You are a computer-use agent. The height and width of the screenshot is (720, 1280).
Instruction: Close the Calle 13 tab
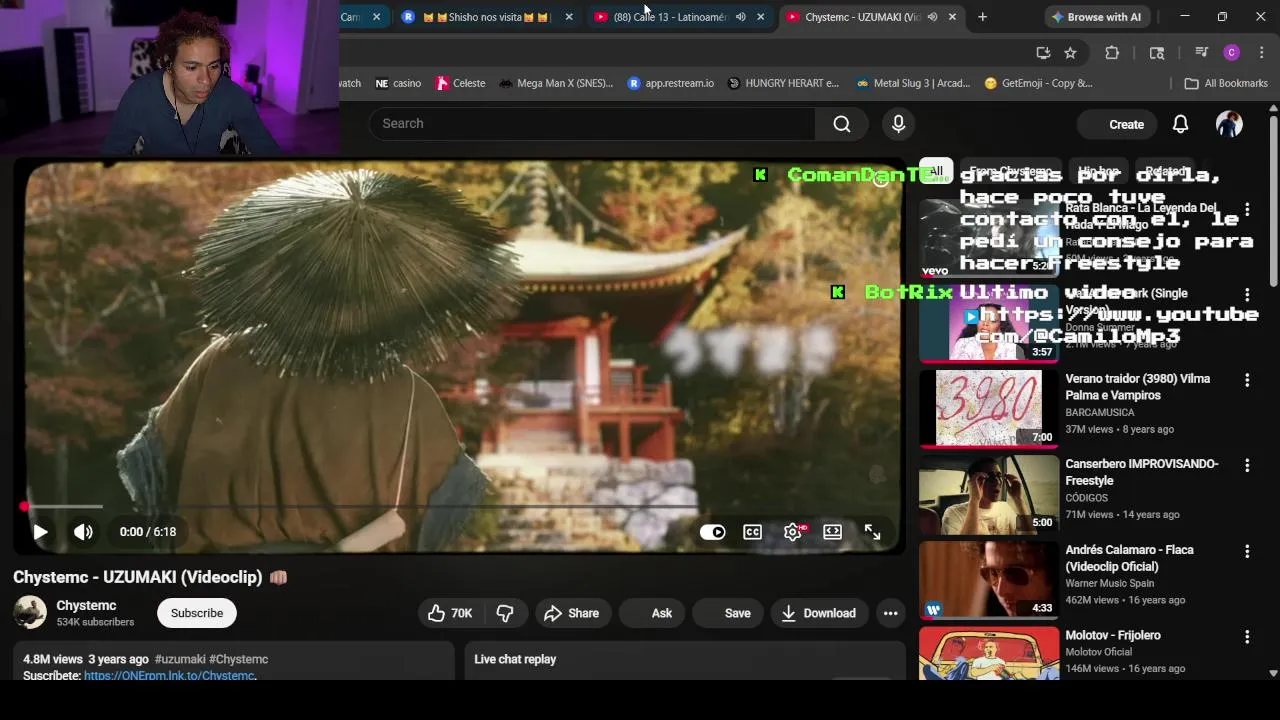760,17
